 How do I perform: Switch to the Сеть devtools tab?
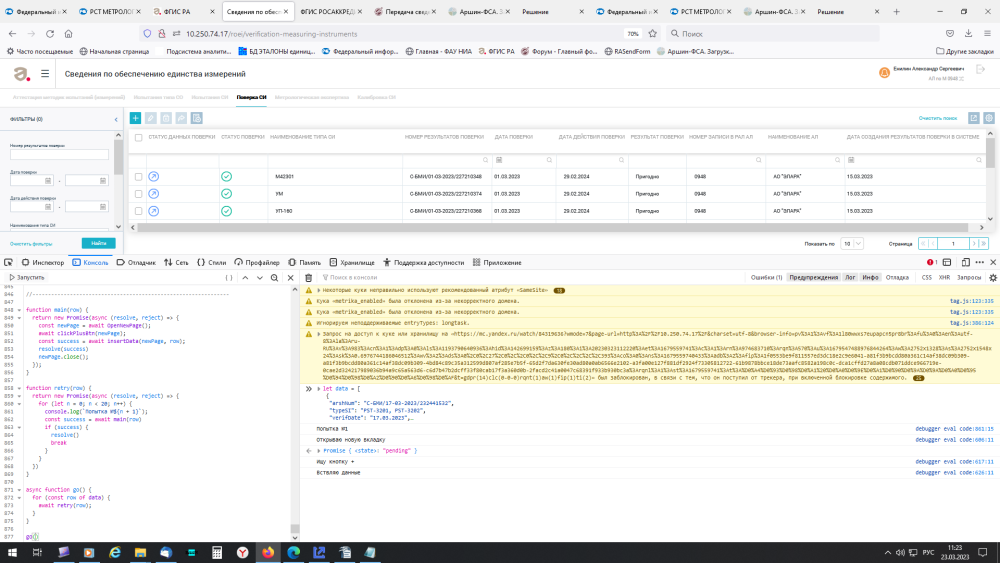(177, 262)
